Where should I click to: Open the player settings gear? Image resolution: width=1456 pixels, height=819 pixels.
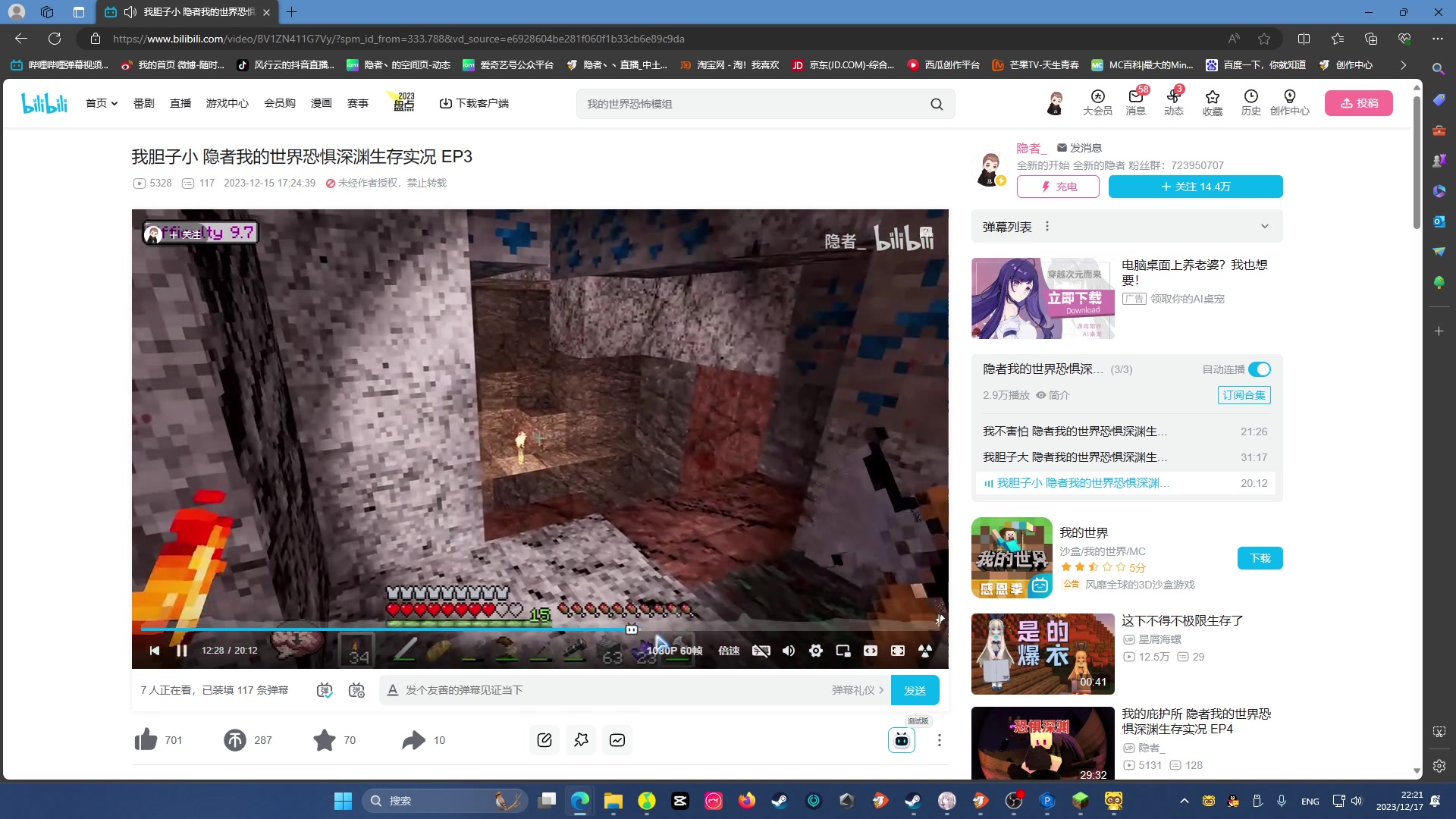tap(817, 651)
